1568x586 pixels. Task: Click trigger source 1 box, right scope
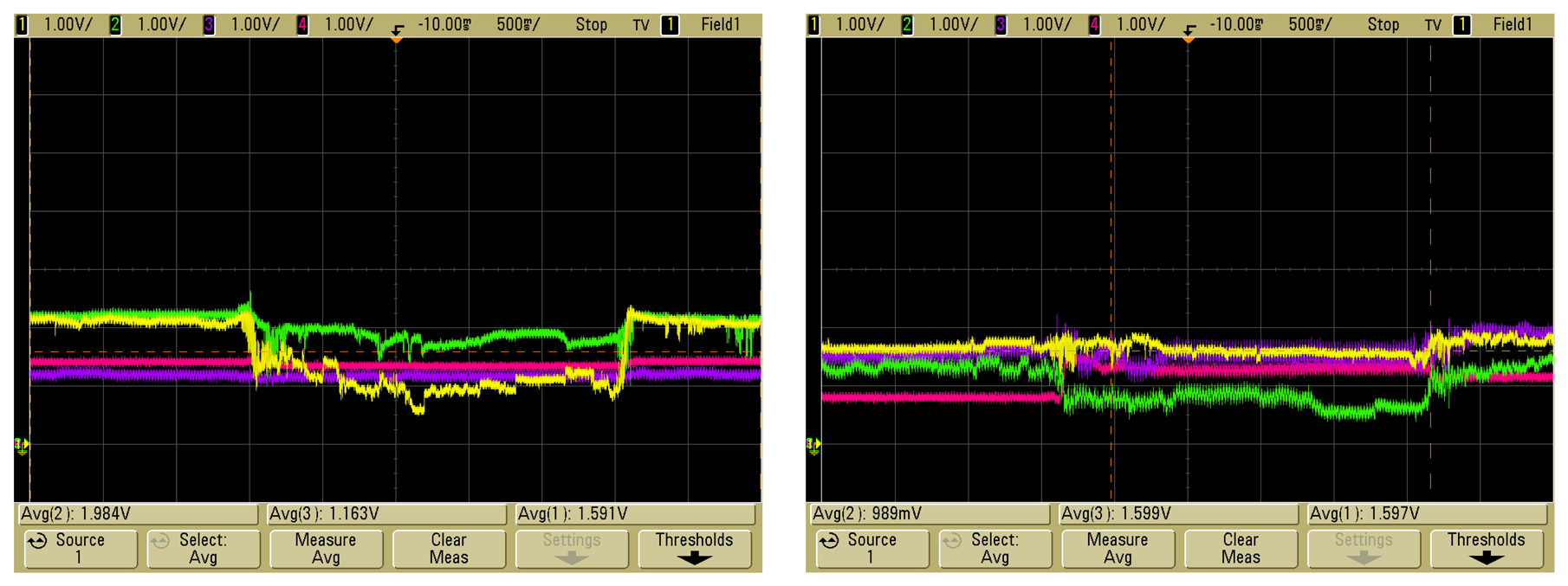click(1461, 25)
